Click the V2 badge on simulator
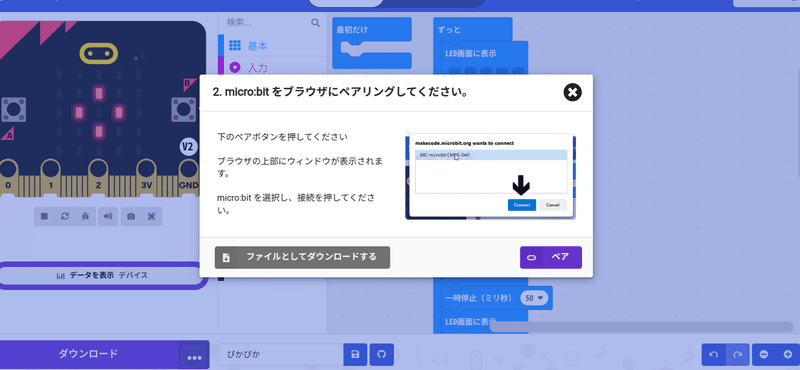Viewport: 800px width, 370px height. tap(188, 147)
